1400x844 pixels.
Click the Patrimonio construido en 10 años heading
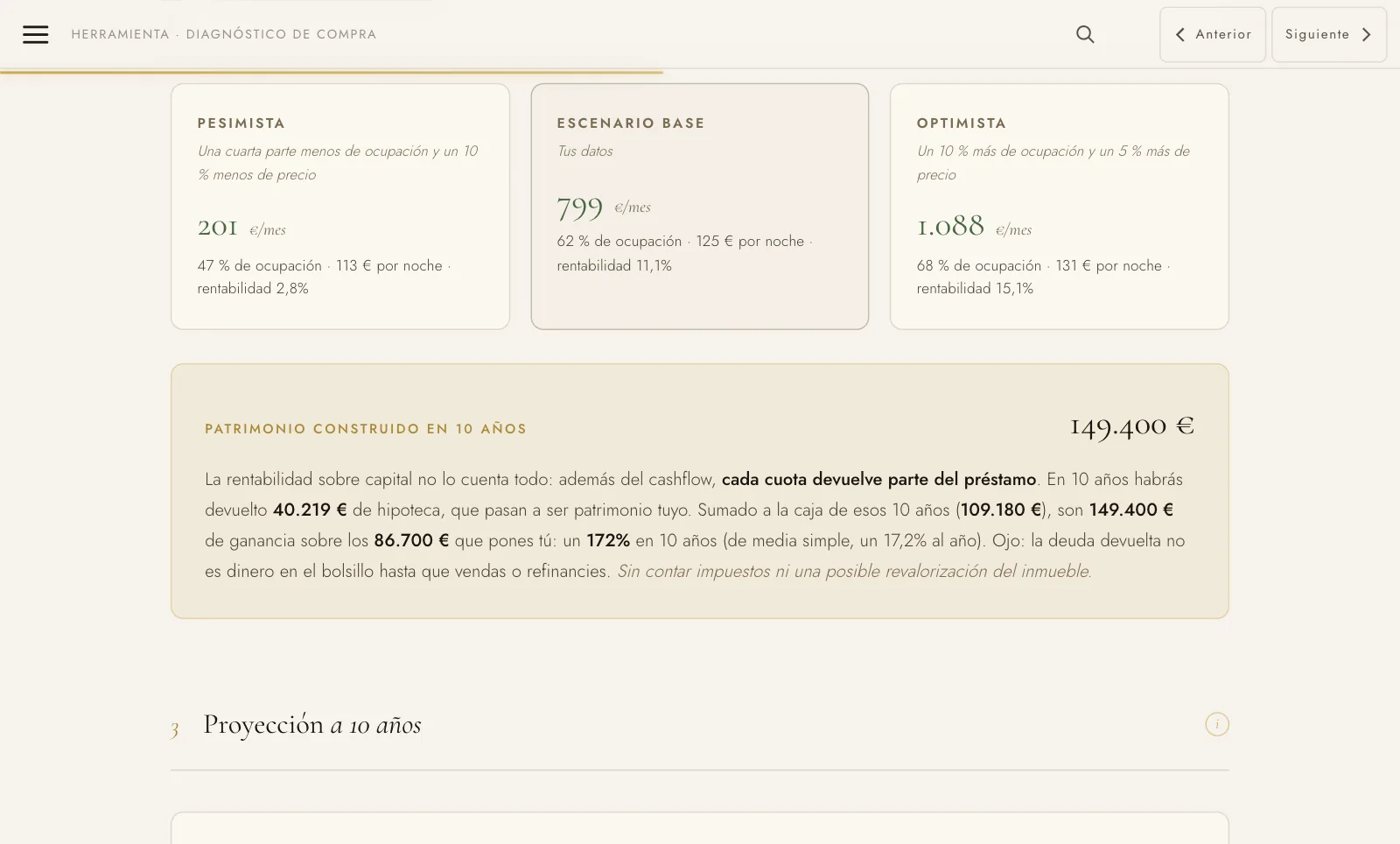point(366,429)
